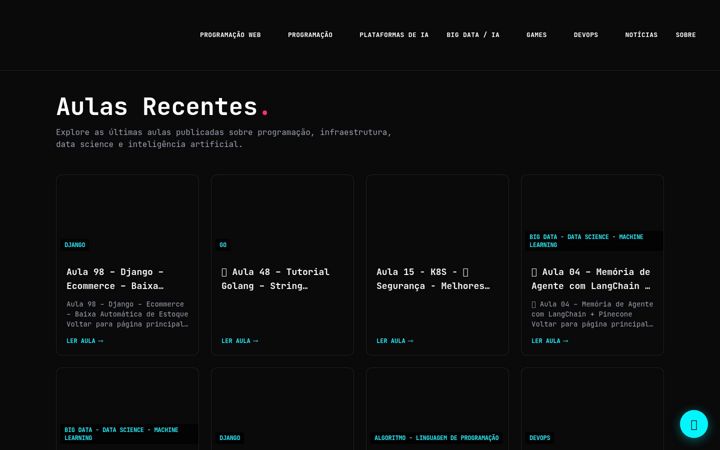Click the Aula 15 K8S card thumbnail

pyautogui.click(x=438, y=214)
